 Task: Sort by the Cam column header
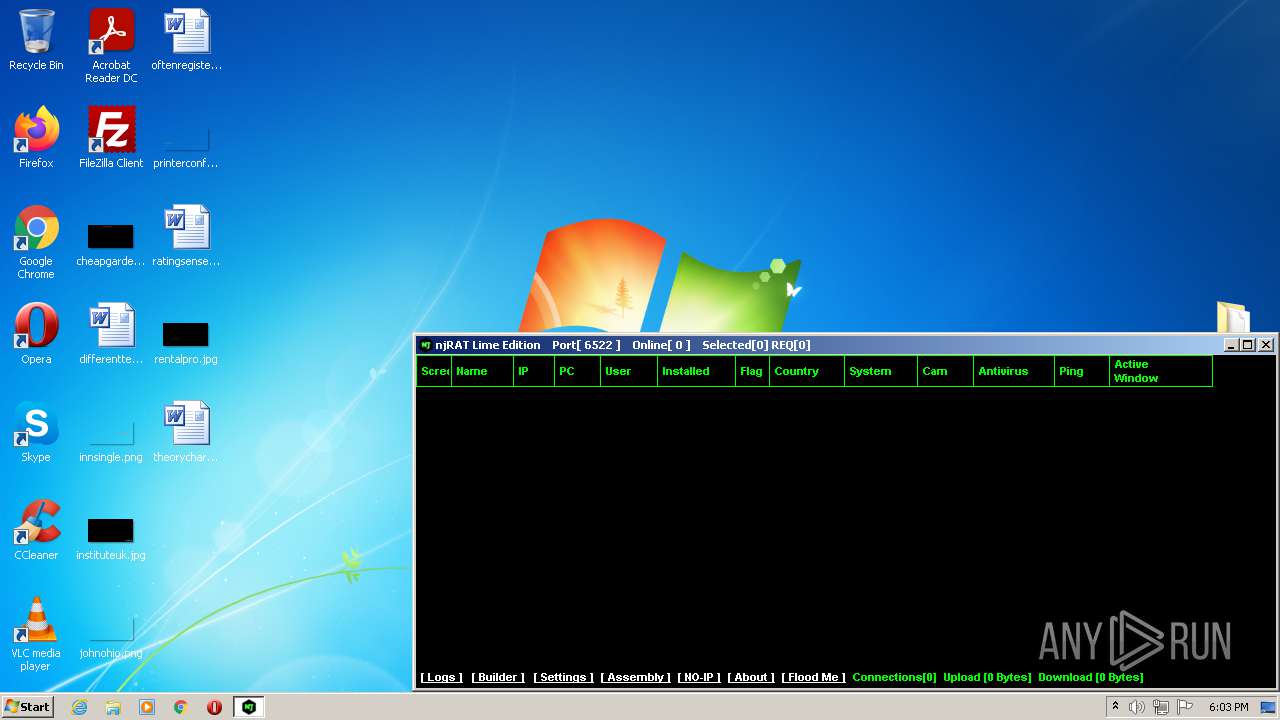[946, 371]
